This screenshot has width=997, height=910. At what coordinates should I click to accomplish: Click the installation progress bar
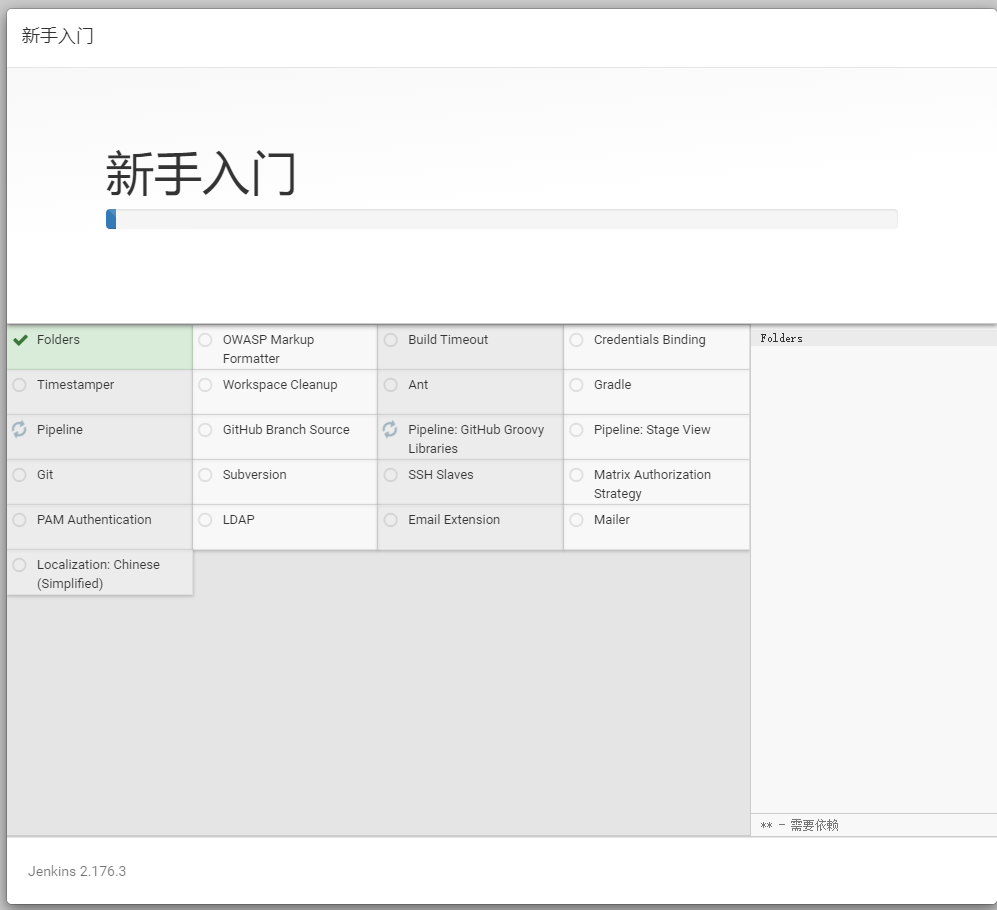pos(502,219)
